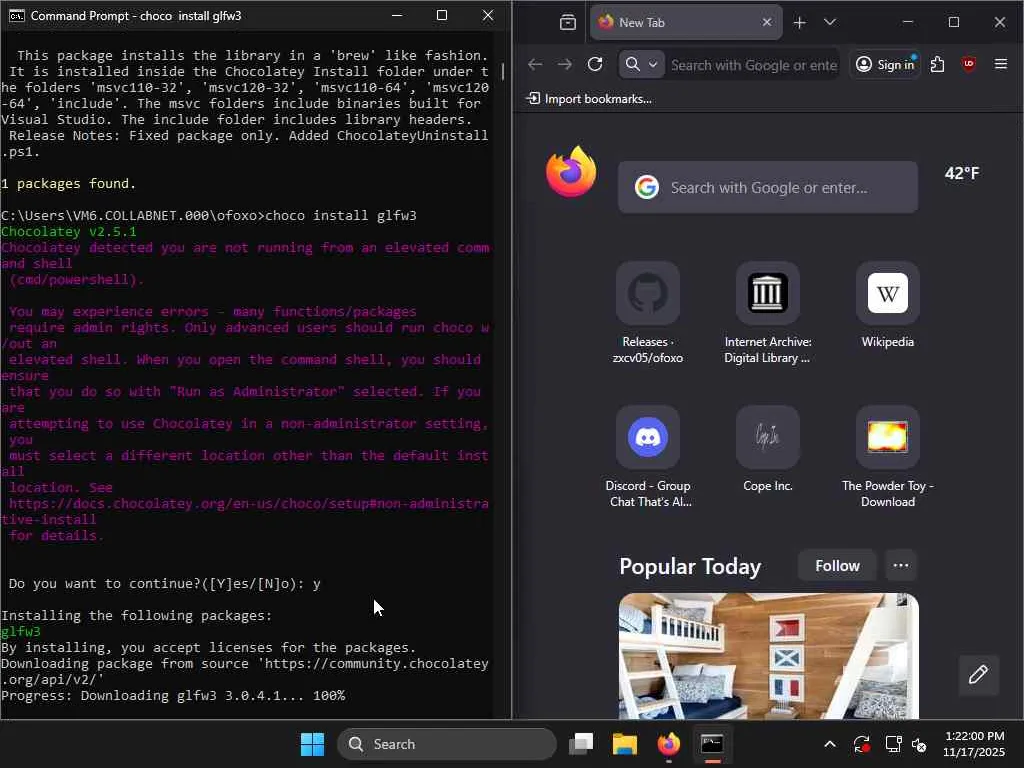
Task: Open the bunk bed room story thumbnail
Action: pyautogui.click(x=769, y=656)
